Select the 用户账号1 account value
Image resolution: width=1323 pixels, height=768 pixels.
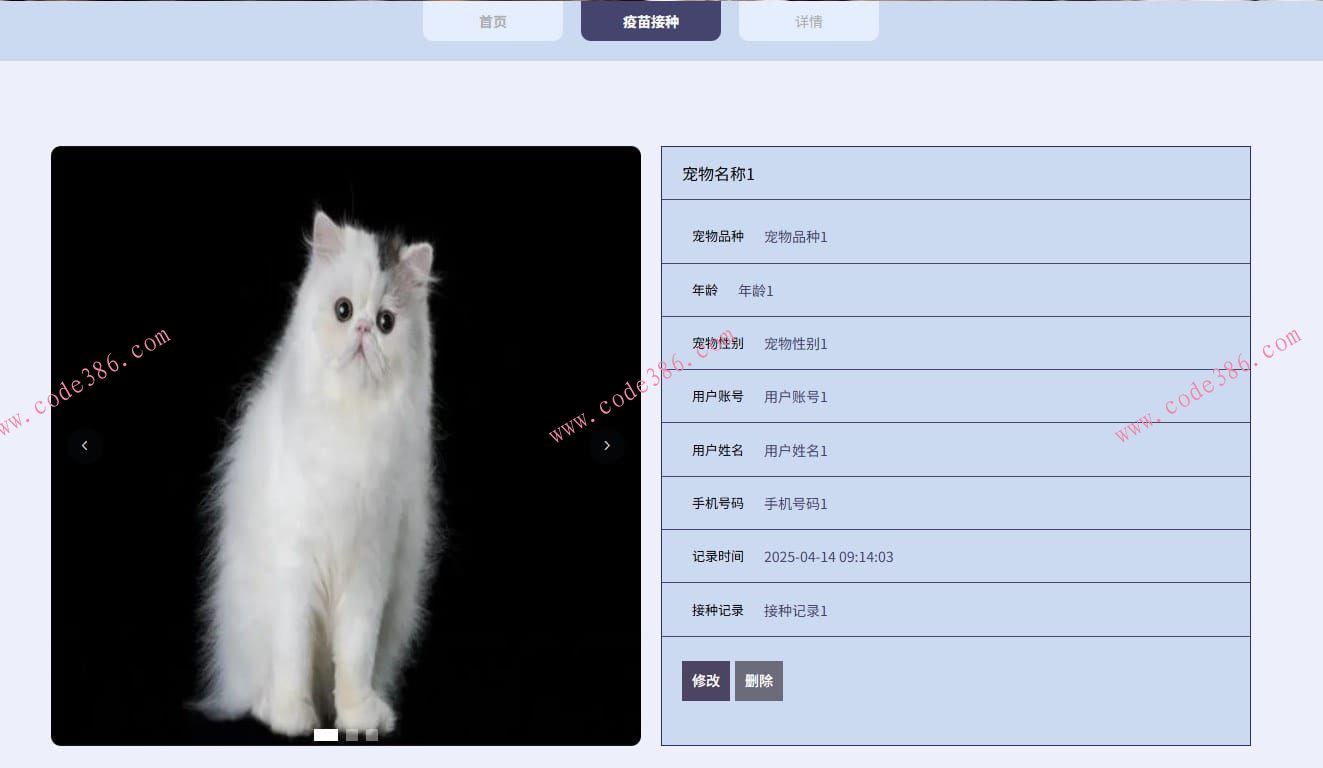794,397
